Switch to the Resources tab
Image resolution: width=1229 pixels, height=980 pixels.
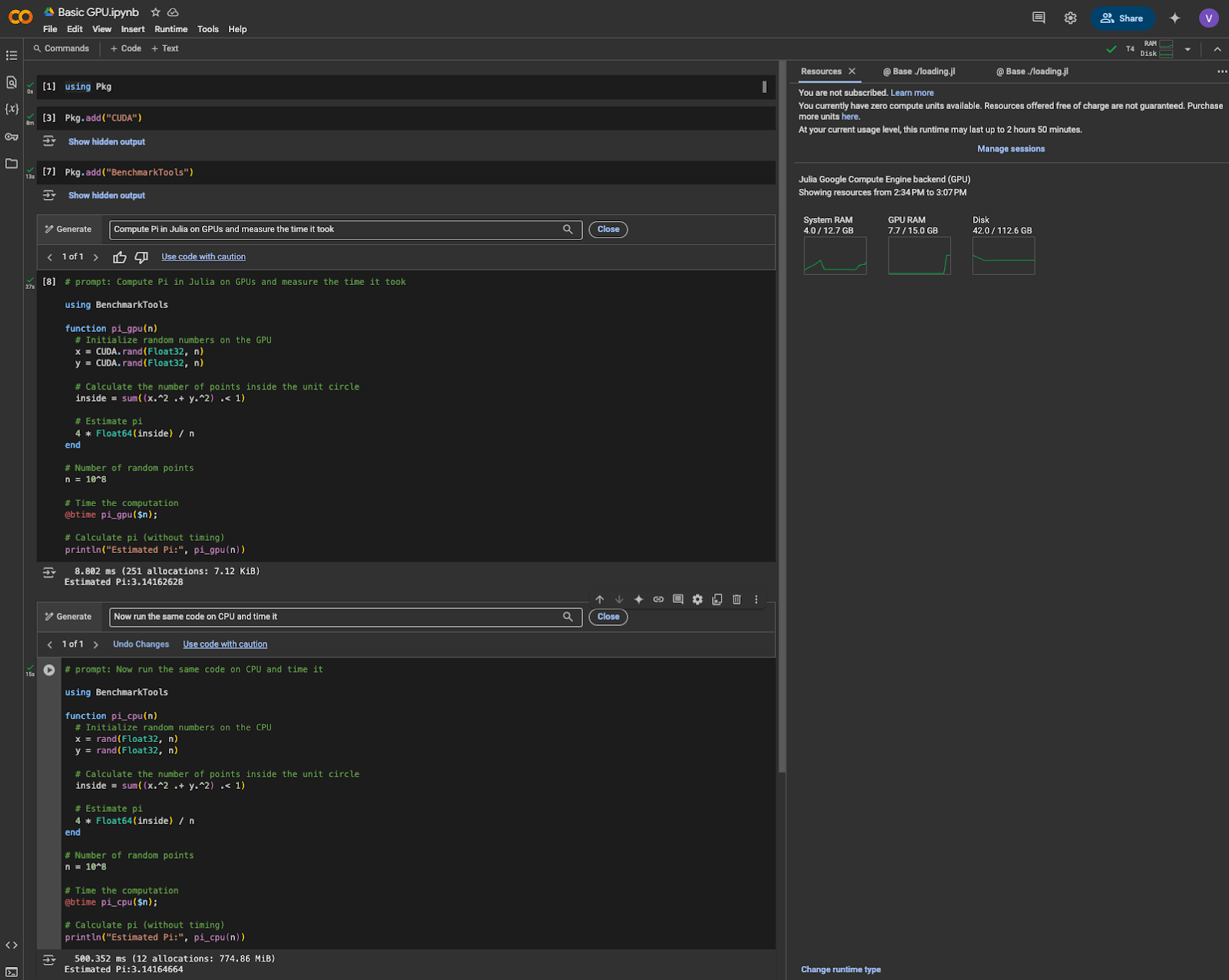pos(820,71)
